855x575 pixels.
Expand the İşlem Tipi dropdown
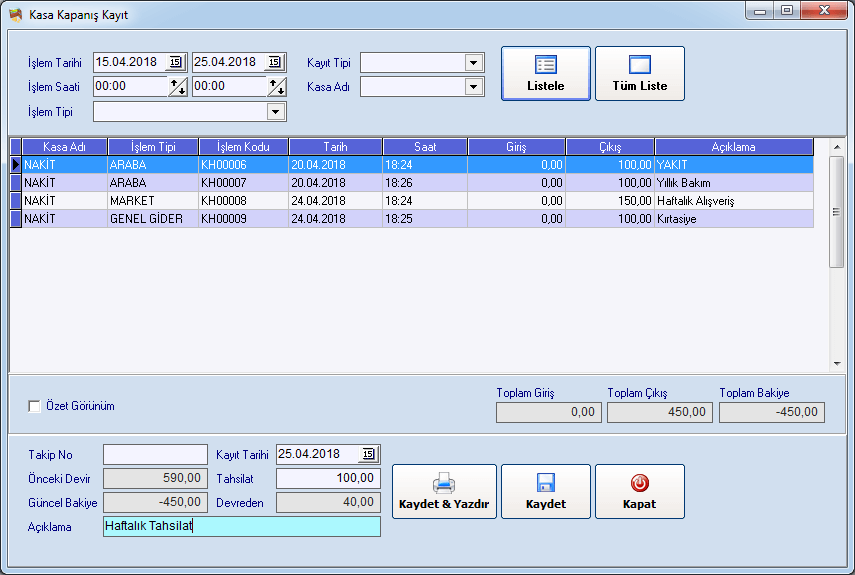click(x=276, y=112)
